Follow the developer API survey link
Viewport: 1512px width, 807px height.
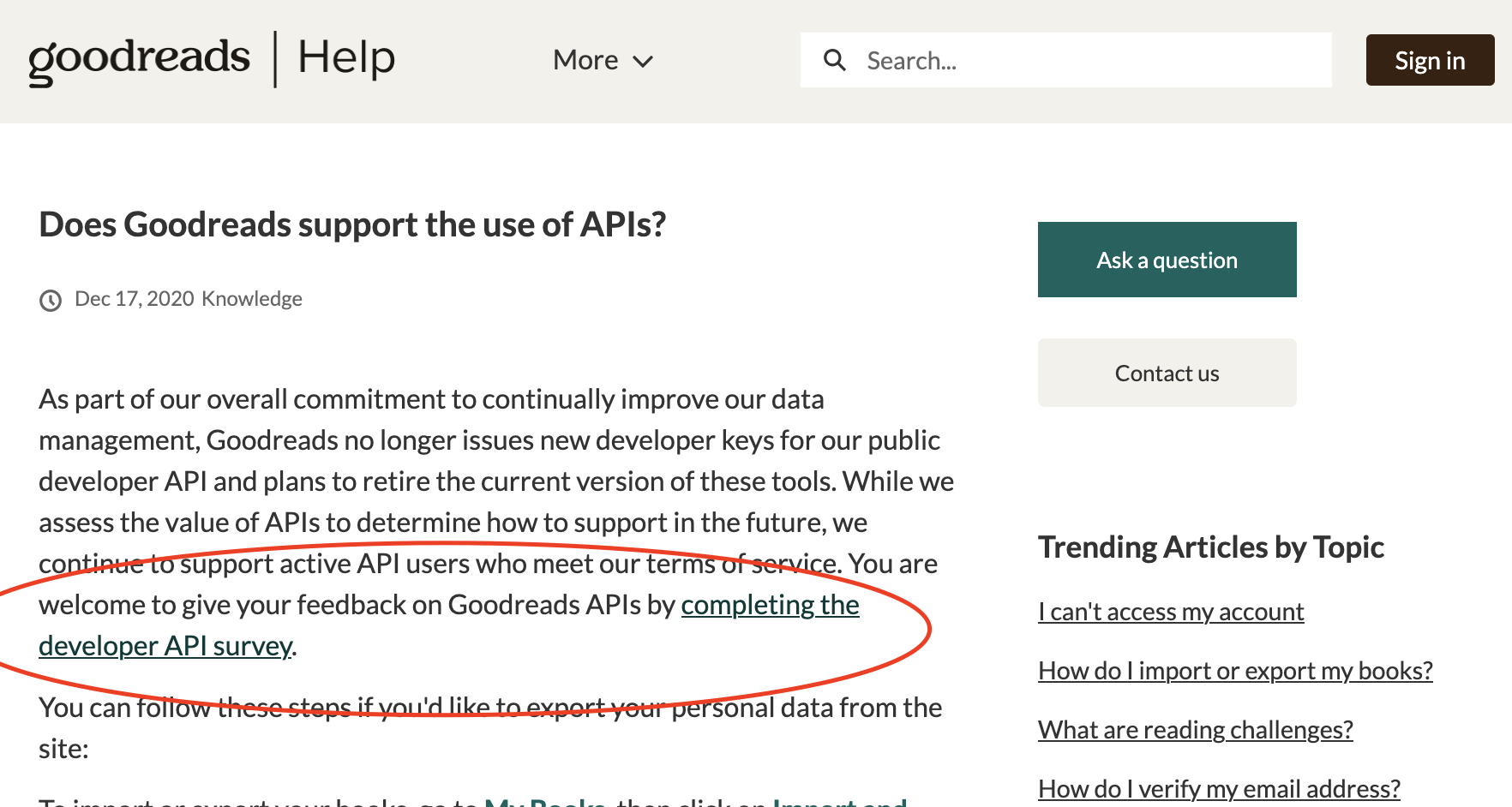[x=165, y=646]
